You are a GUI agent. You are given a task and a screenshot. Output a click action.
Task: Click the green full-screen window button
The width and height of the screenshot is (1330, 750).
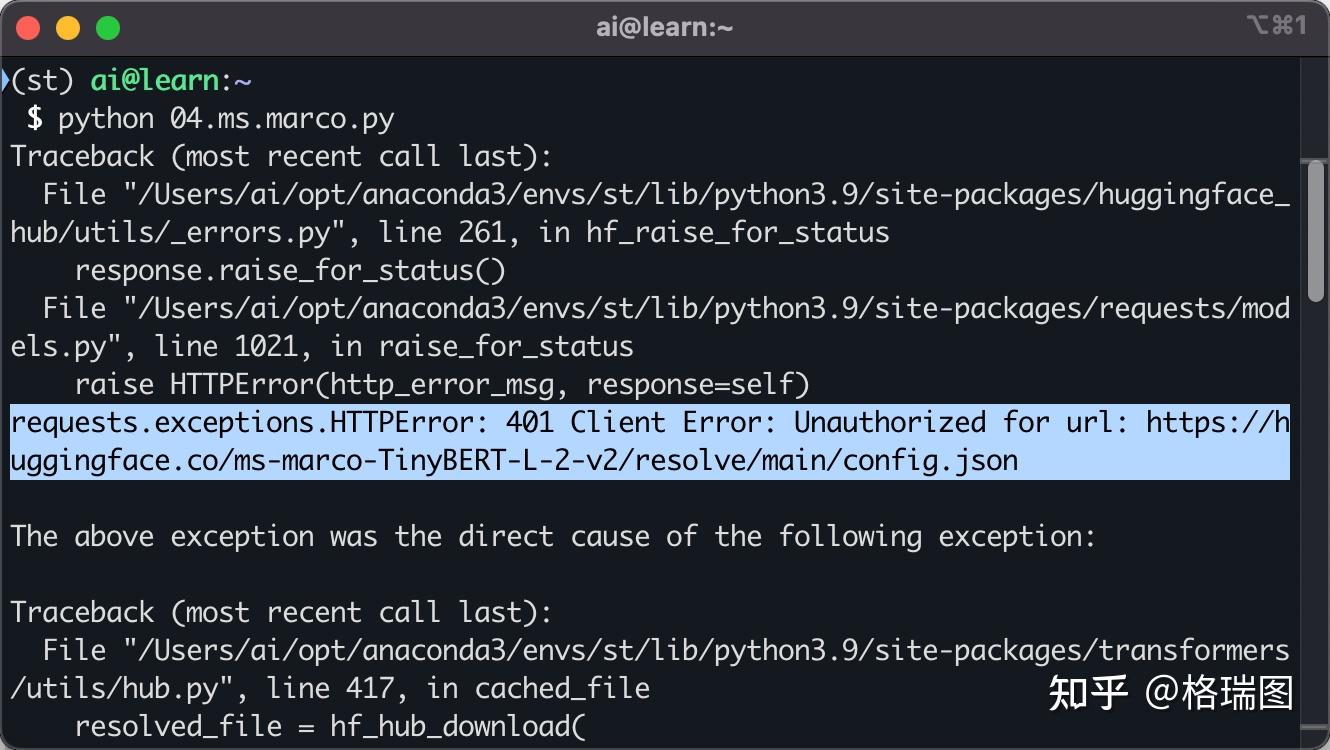point(107,28)
